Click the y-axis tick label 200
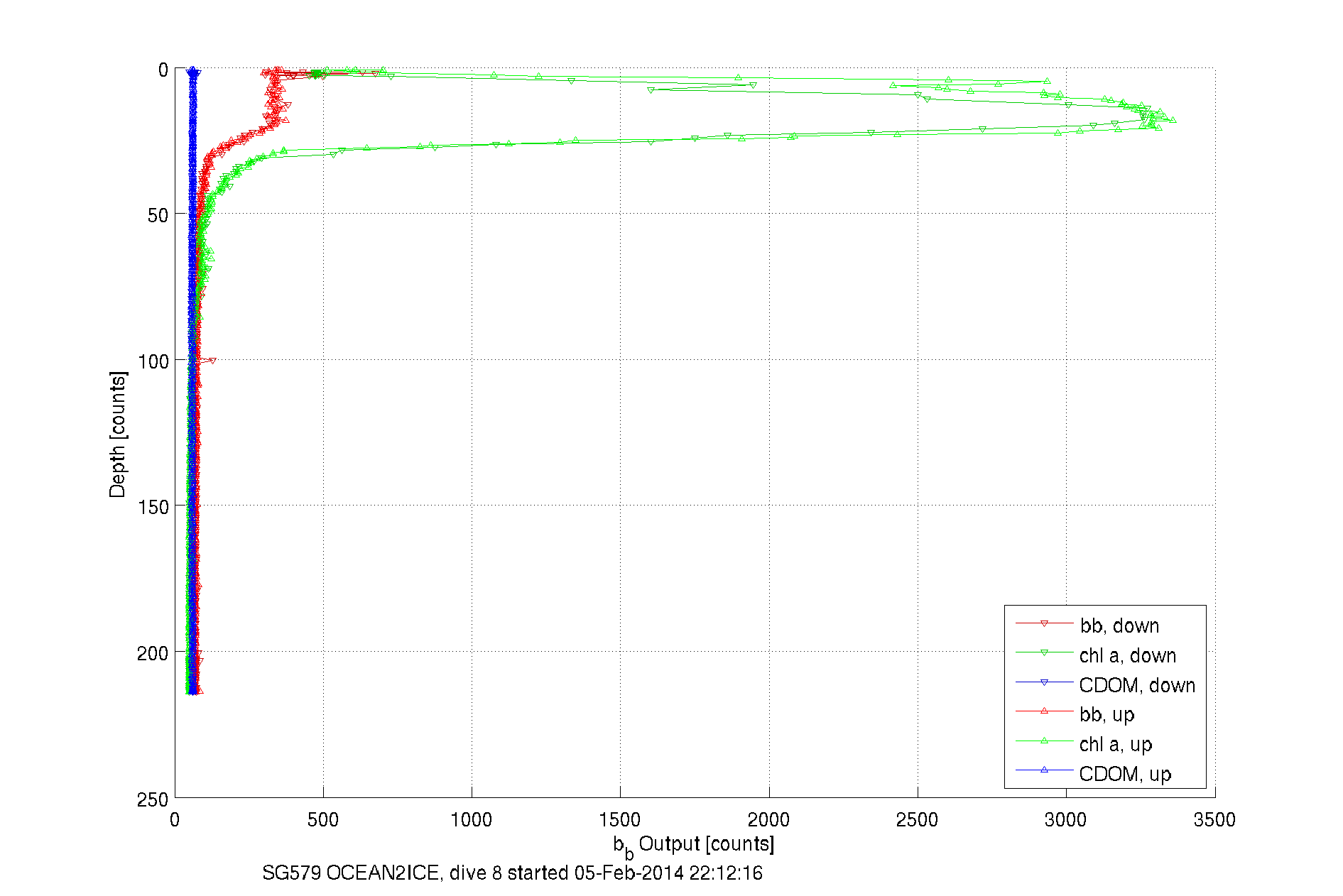The image size is (1343, 896). pos(153,653)
